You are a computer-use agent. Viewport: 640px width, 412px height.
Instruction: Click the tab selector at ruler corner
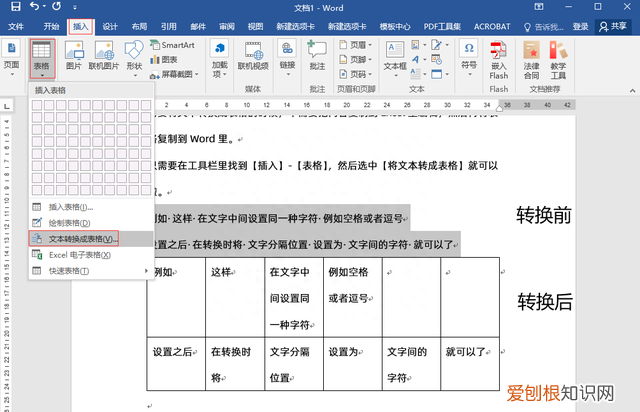point(7,106)
